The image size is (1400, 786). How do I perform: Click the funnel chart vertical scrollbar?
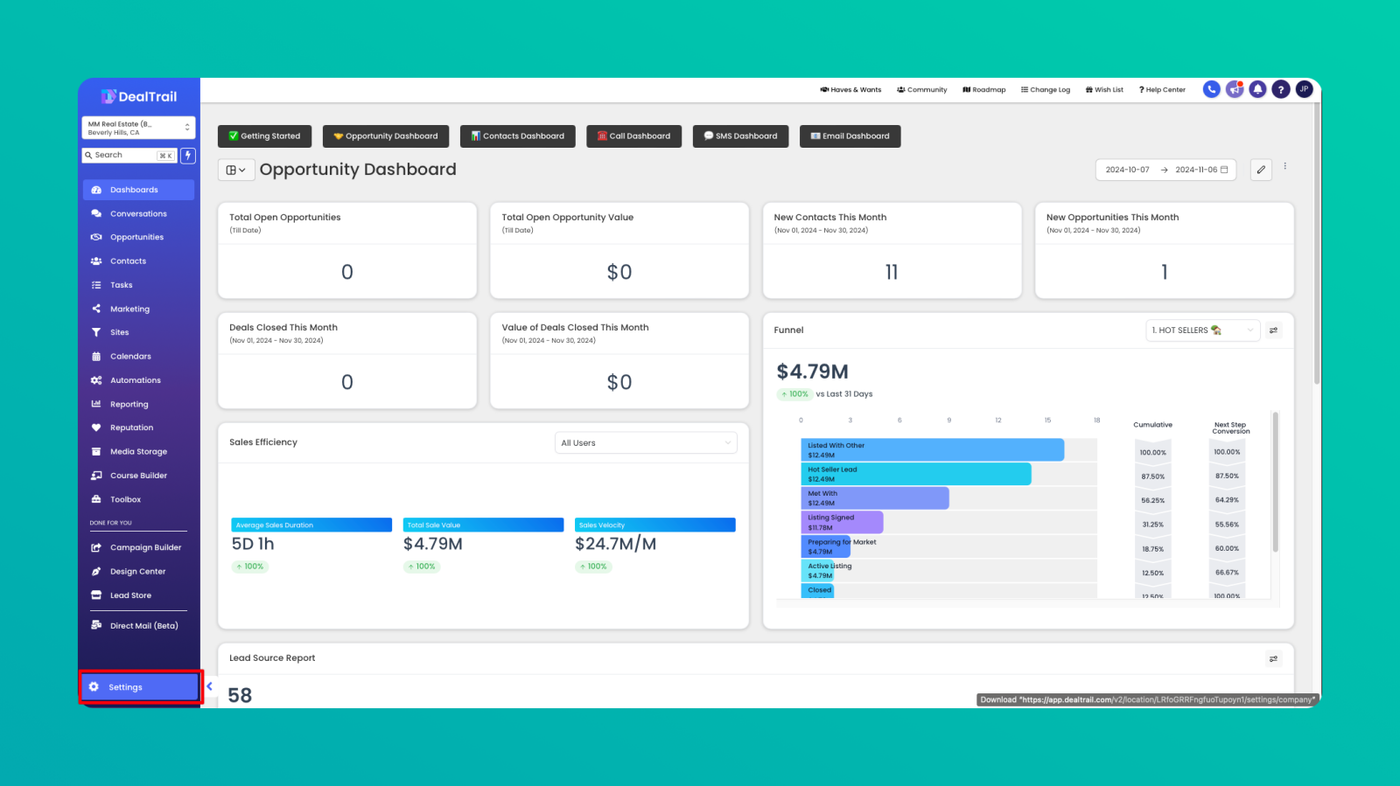(x=1274, y=482)
